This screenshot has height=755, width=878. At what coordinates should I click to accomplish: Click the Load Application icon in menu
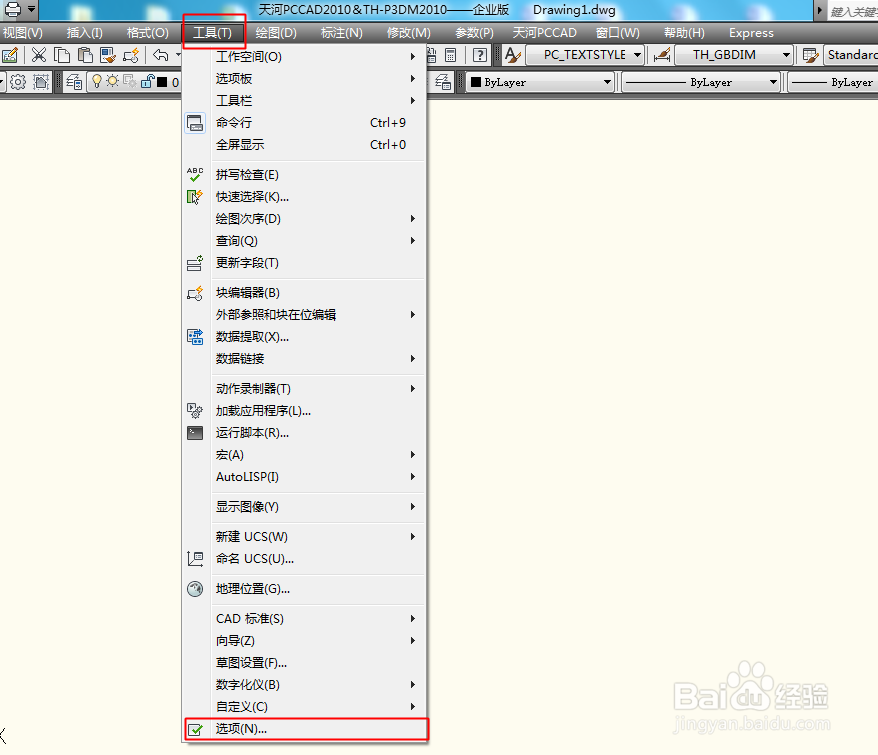tap(195, 411)
